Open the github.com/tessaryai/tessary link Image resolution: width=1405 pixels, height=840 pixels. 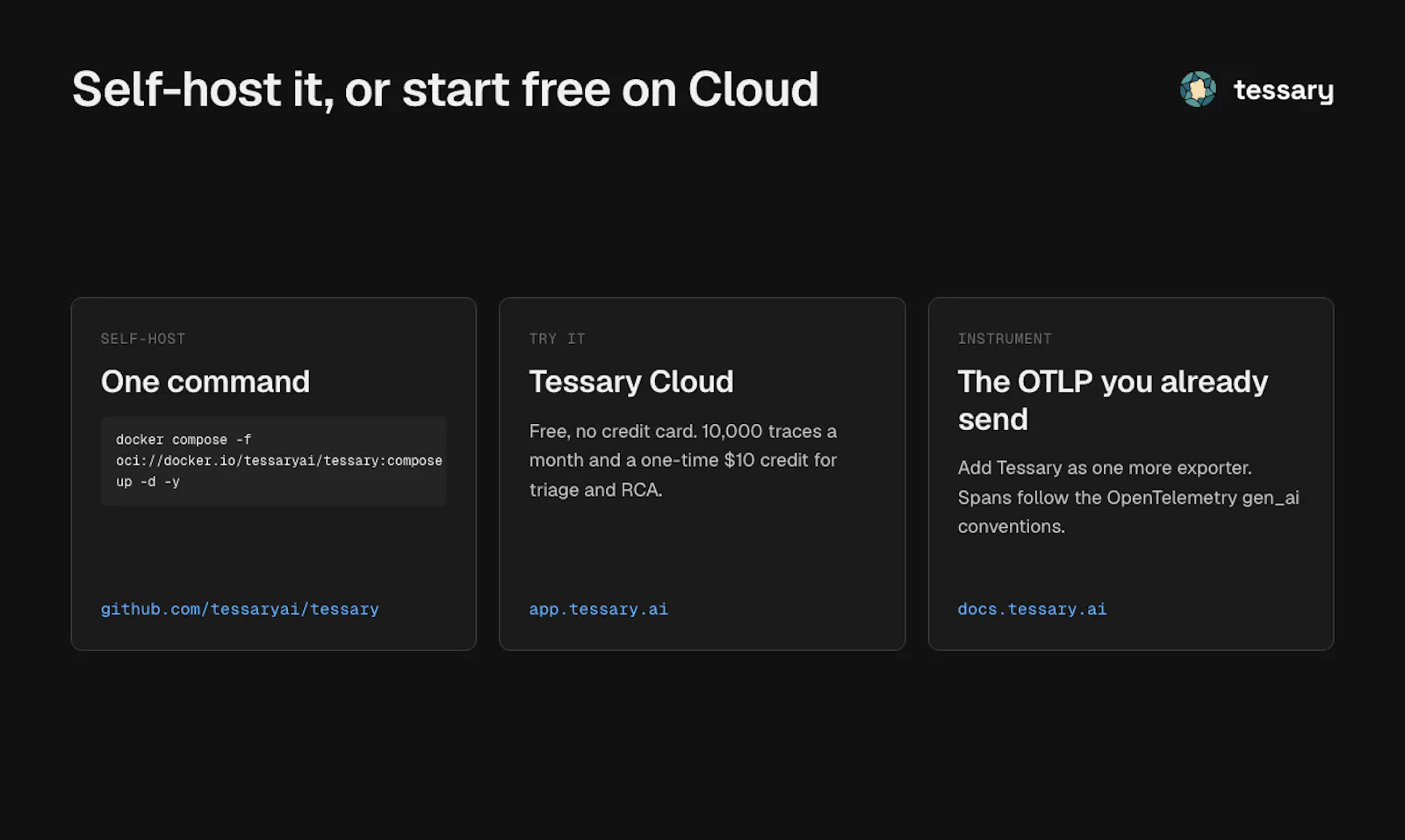pos(240,609)
